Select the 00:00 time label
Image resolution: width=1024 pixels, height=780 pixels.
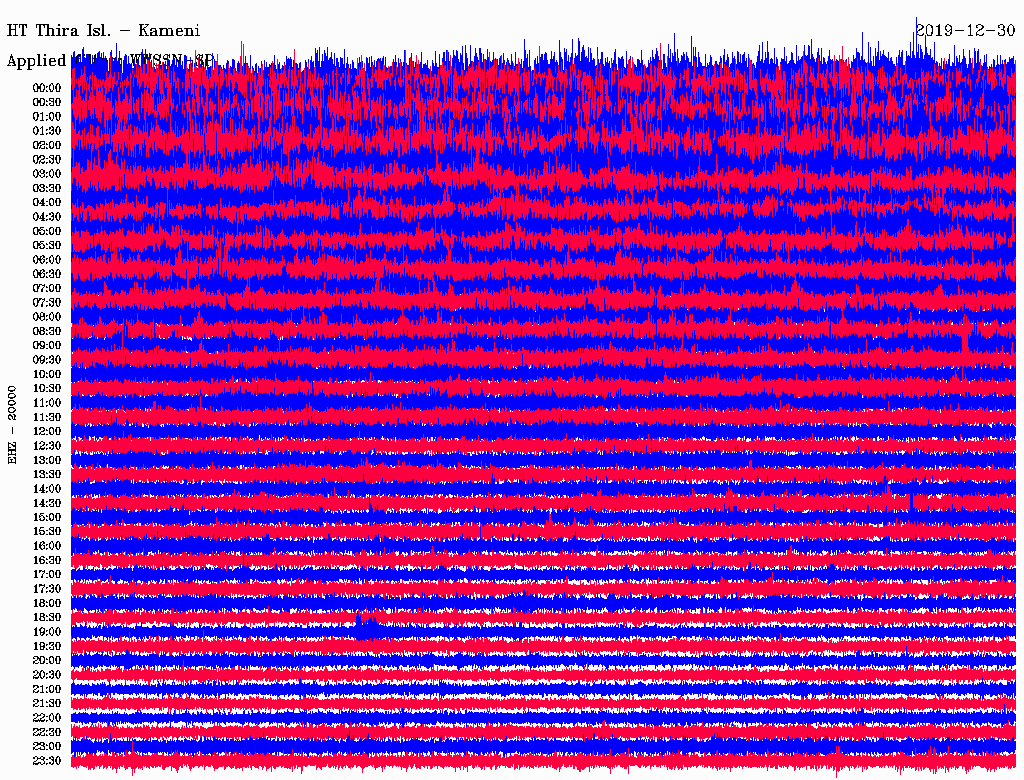tap(46, 88)
